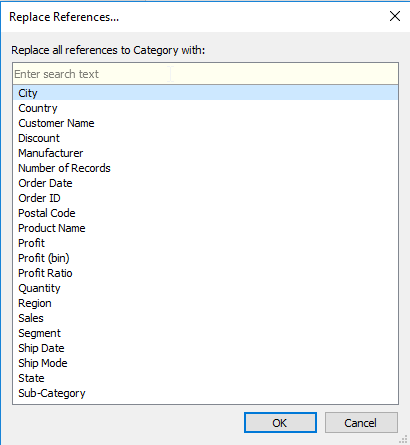The image size is (410, 445).
Task: Choose Number of Records field
Action: coord(205,168)
